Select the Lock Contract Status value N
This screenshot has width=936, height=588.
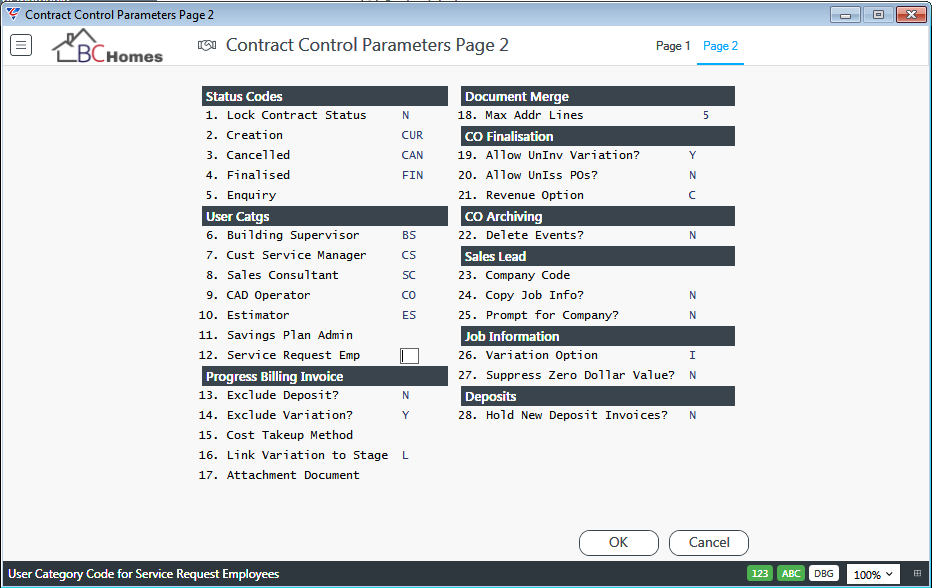coord(405,115)
